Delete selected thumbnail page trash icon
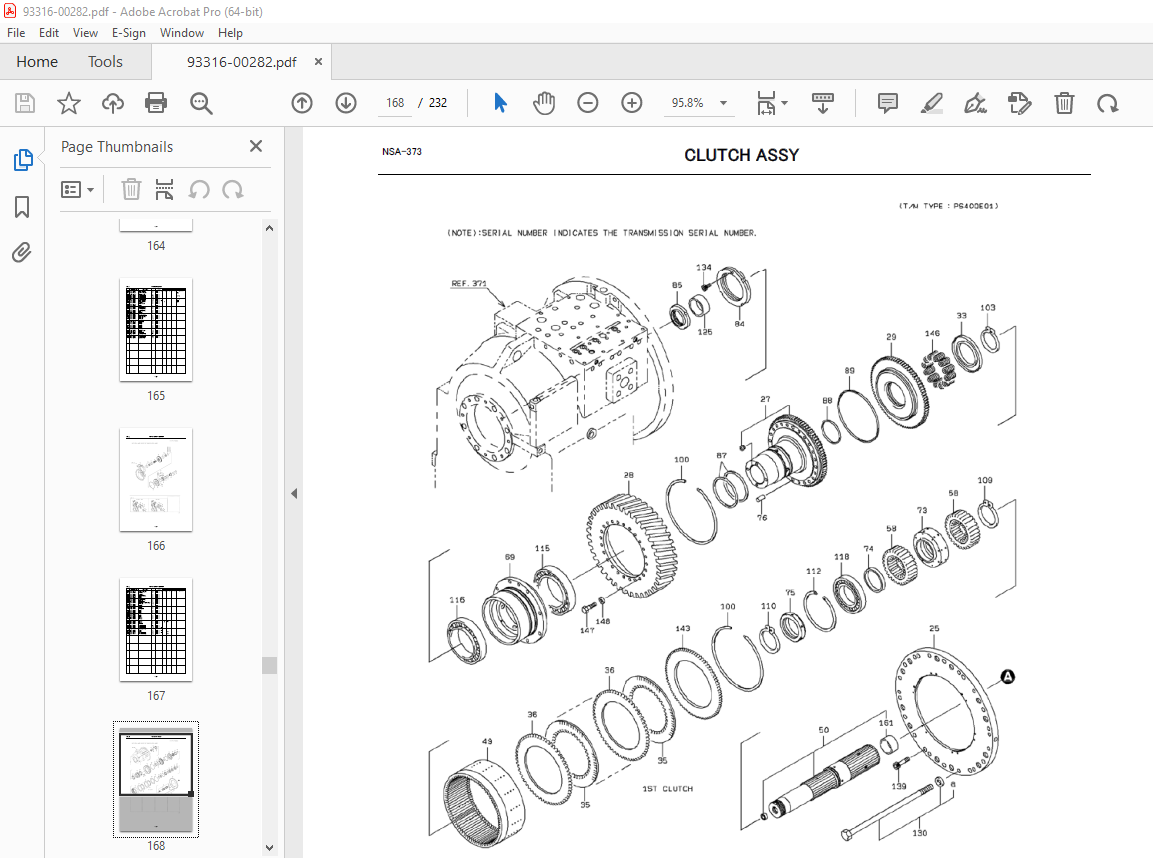Screen dimensions: 1153x858 click(x=131, y=190)
